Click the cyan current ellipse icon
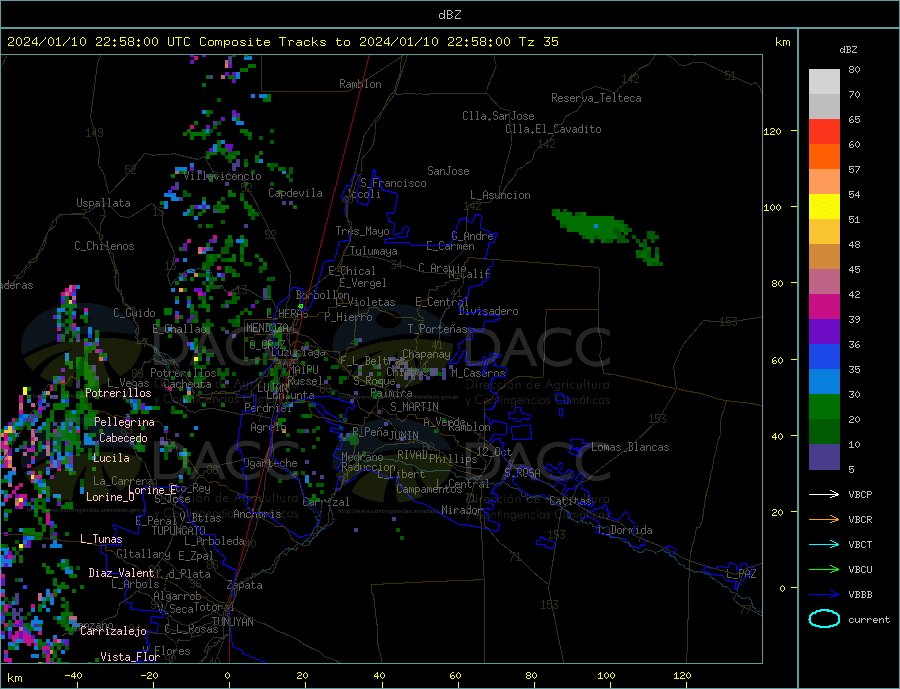Screen dimensions: 900x689 pos(824,619)
